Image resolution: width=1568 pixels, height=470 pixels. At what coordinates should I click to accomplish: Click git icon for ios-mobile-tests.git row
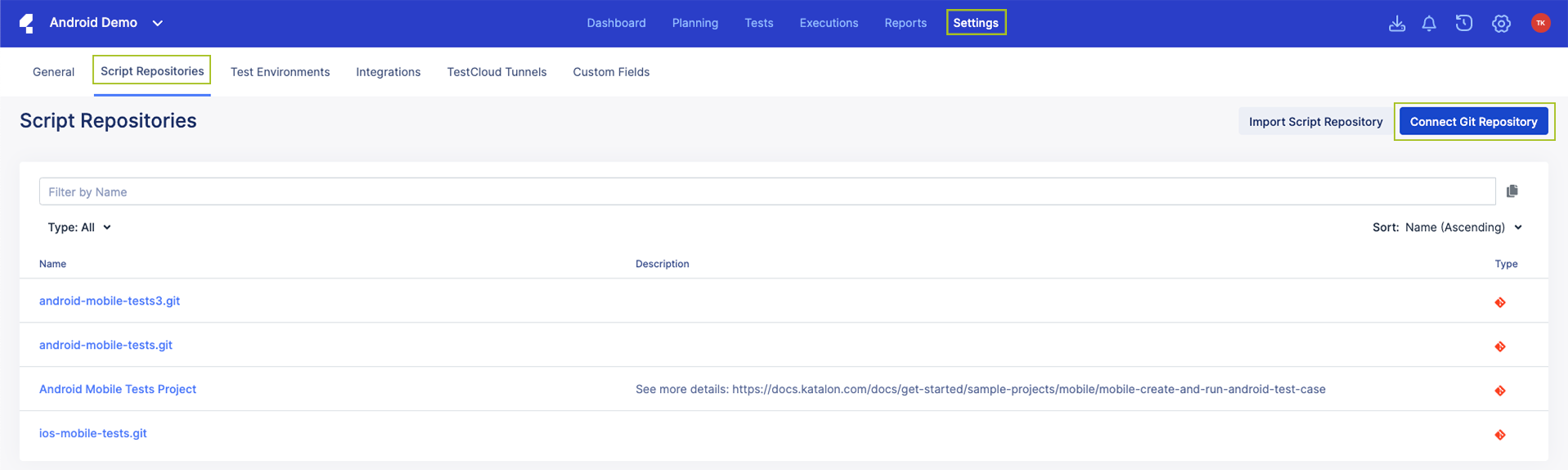1499,435
